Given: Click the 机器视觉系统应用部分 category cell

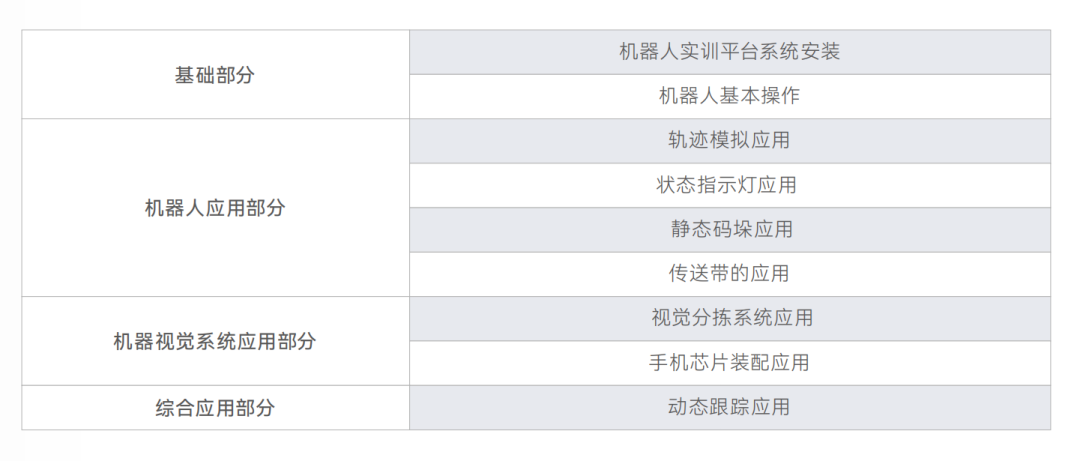Looking at the screenshot, I should [215, 341].
